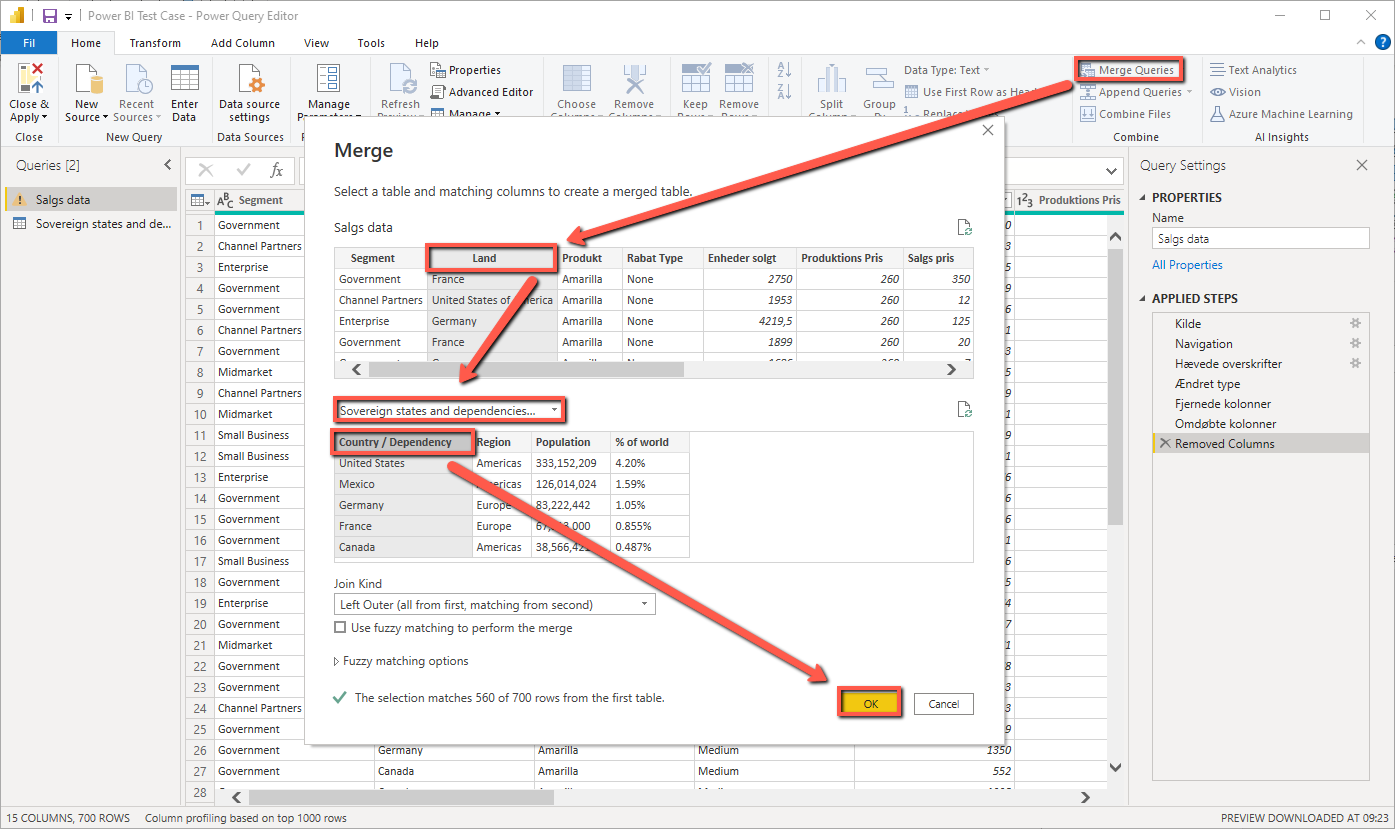The width and height of the screenshot is (1395, 829).
Task: Select Region column header in second table
Action: click(x=502, y=442)
